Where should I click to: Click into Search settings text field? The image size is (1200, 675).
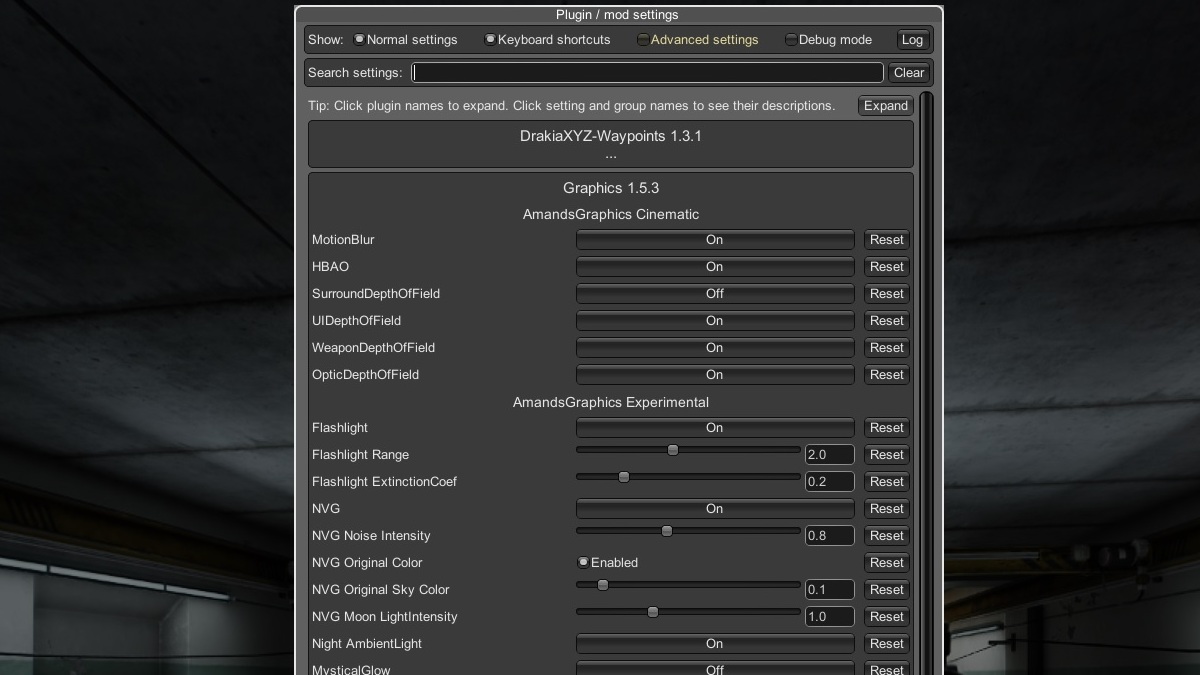[x=648, y=73]
